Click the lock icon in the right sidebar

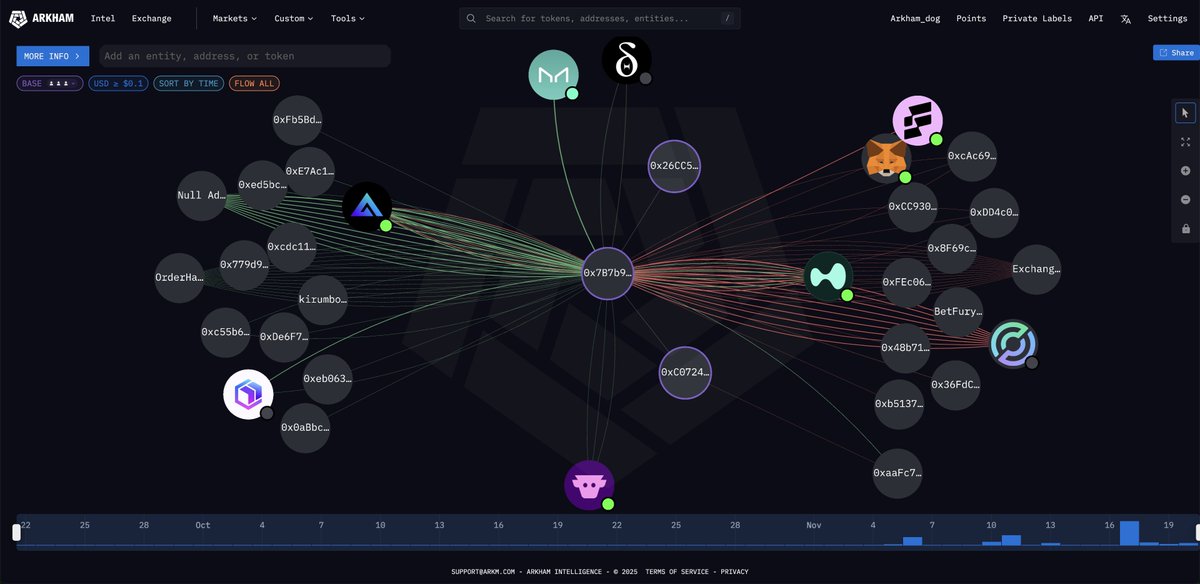tap(1186, 228)
